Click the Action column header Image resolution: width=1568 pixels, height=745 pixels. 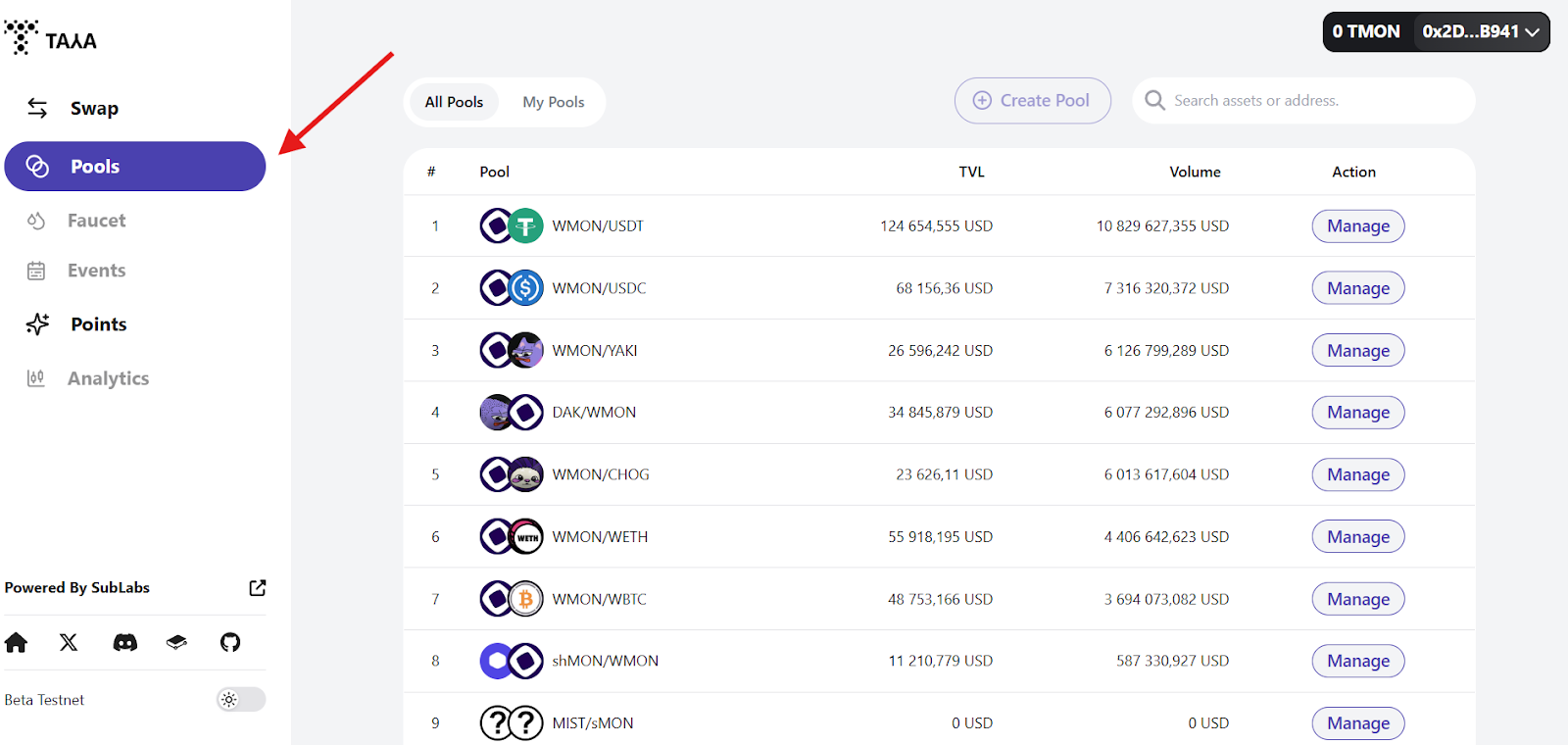tap(1353, 172)
